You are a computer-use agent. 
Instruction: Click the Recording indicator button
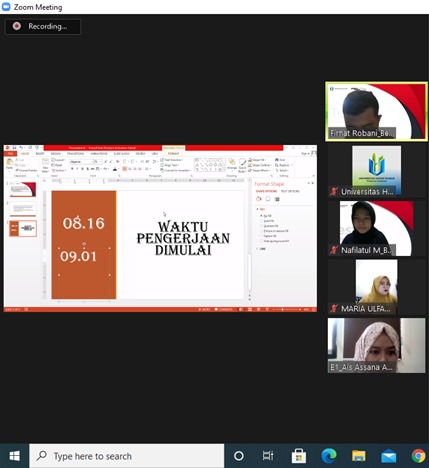43,26
